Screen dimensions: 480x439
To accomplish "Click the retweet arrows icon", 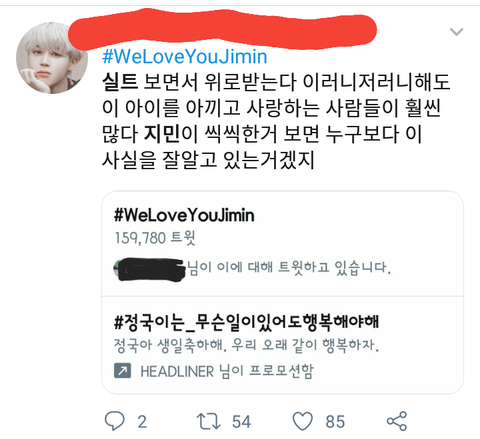I will [x=208, y=421].
